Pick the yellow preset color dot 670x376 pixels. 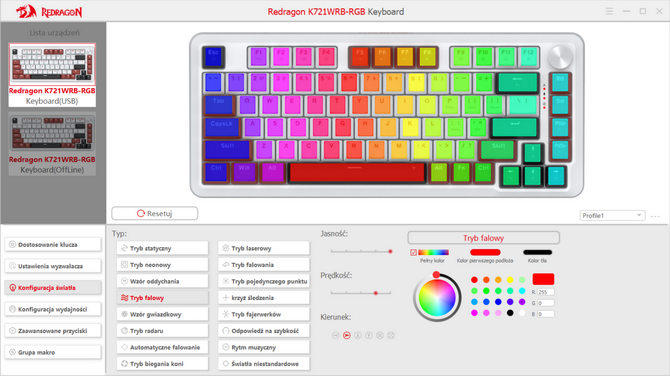(x=510, y=280)
